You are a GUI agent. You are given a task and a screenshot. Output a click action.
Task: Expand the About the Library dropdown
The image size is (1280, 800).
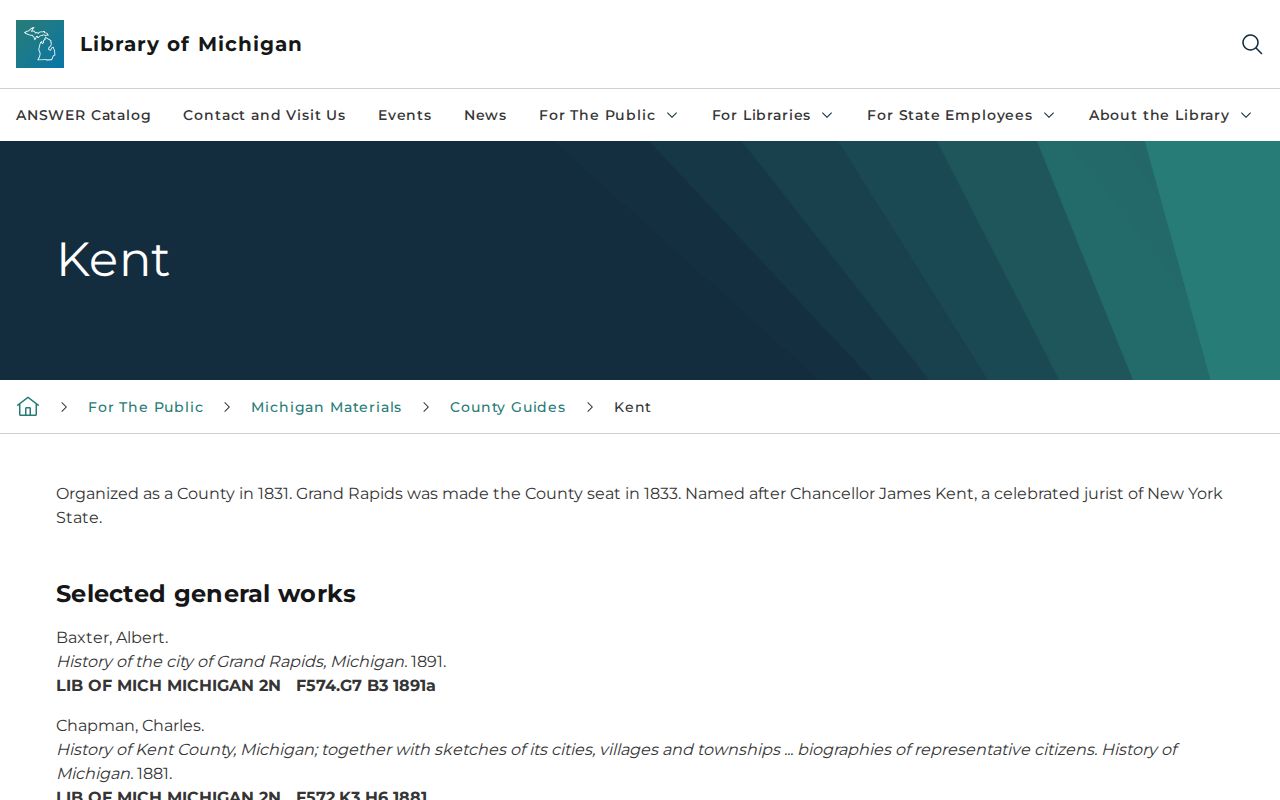[x=1171, y=115]
